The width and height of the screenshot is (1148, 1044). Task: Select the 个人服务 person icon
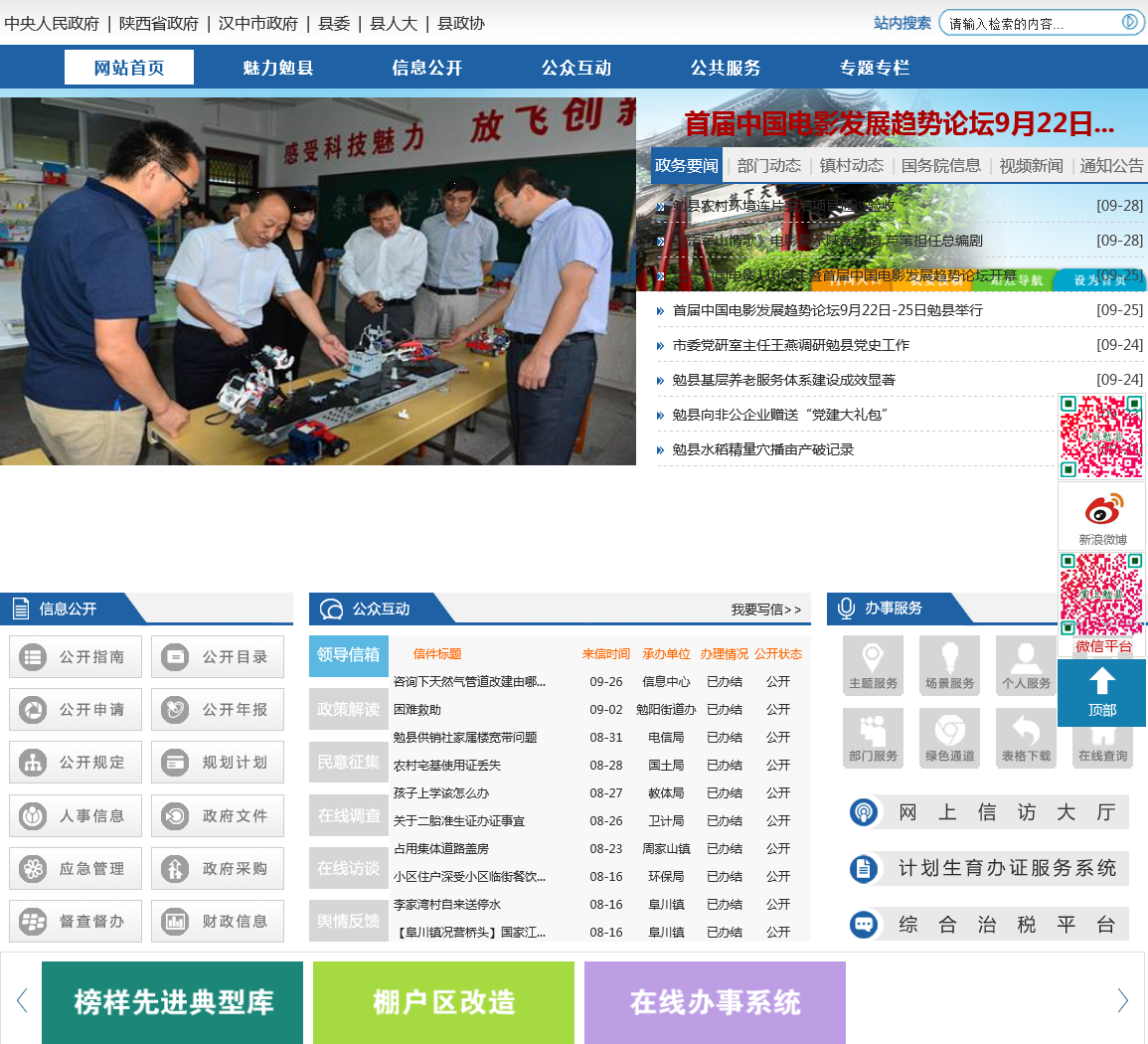(x=1026, y=665)
